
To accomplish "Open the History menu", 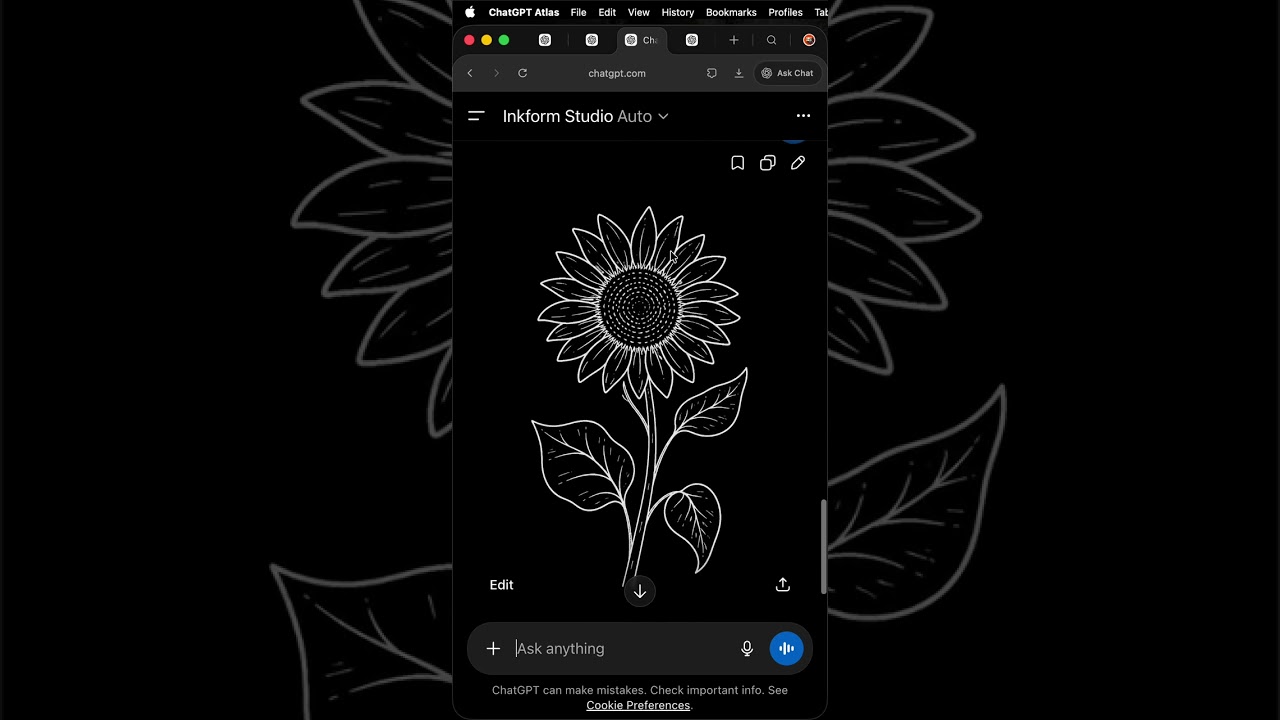I will pyautogui.click(x=677, y=12).
